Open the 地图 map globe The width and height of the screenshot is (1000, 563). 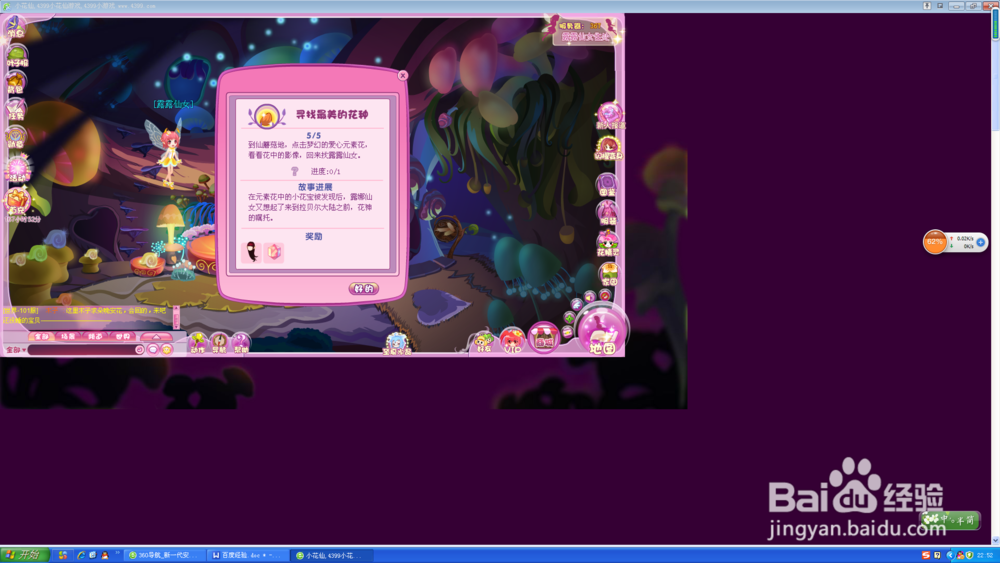click(602, 331)
